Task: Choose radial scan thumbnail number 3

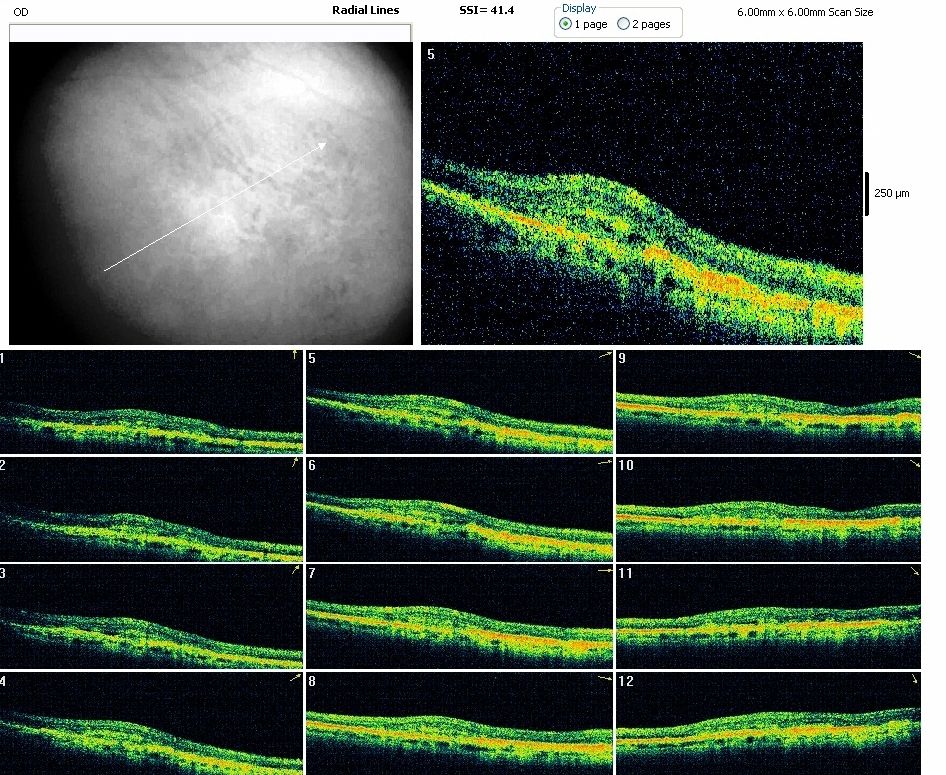Action: point(151,616)
